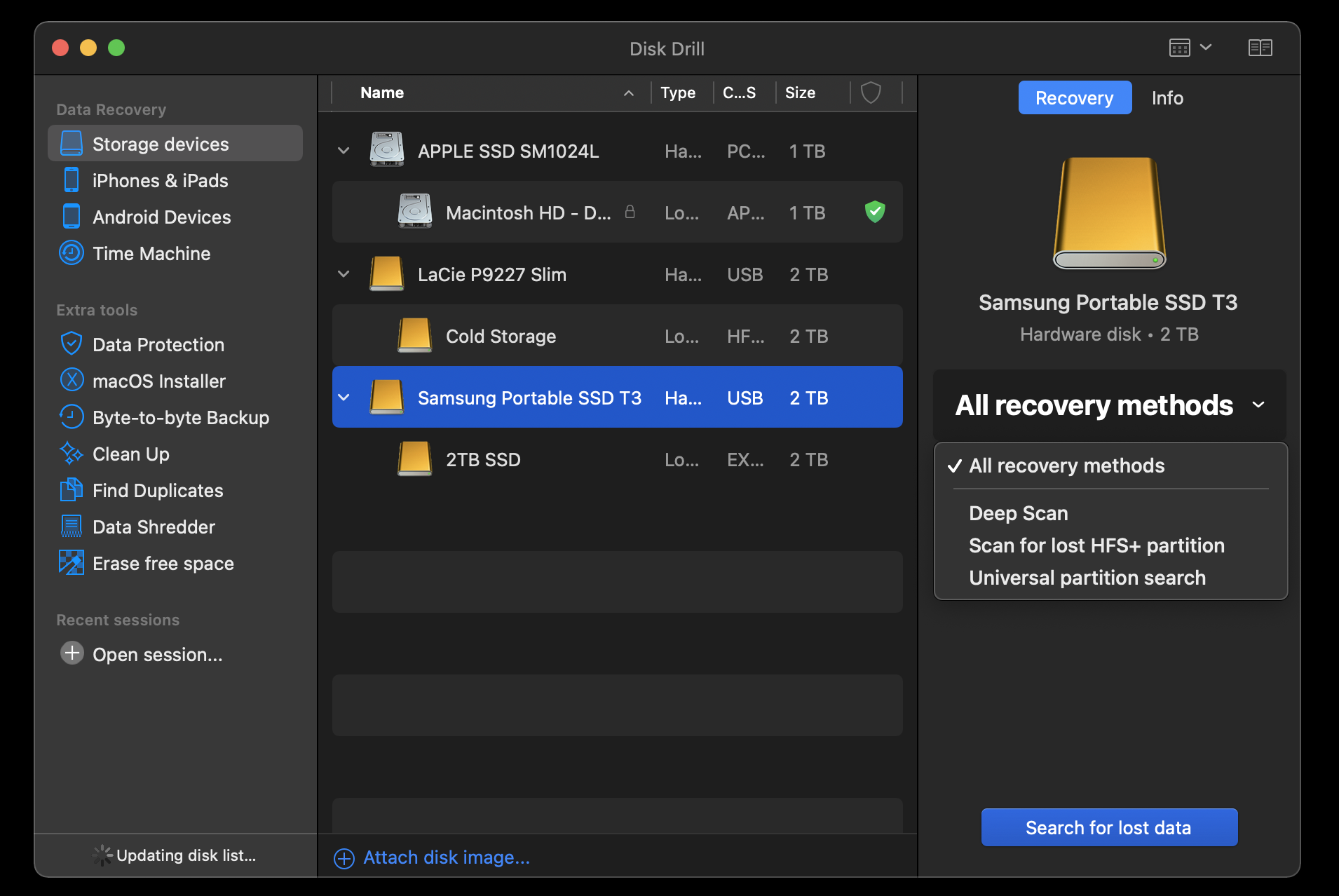This screenshot has width=1339, height=896.
Task: Click the Attach disk image link
Action: [447, 857]
